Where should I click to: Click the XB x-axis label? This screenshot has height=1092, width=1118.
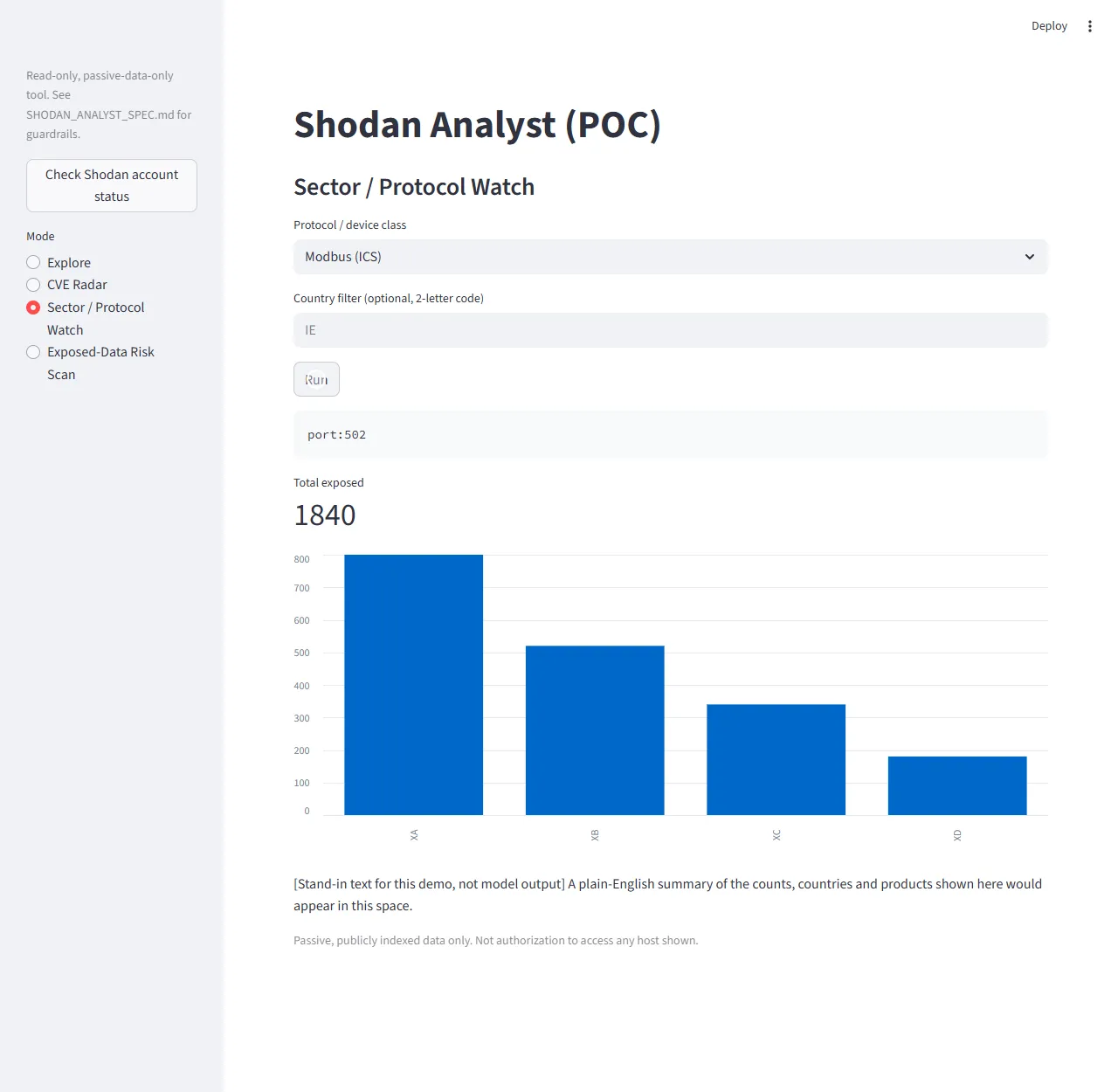pyautogui.click(x=595, y=835)
